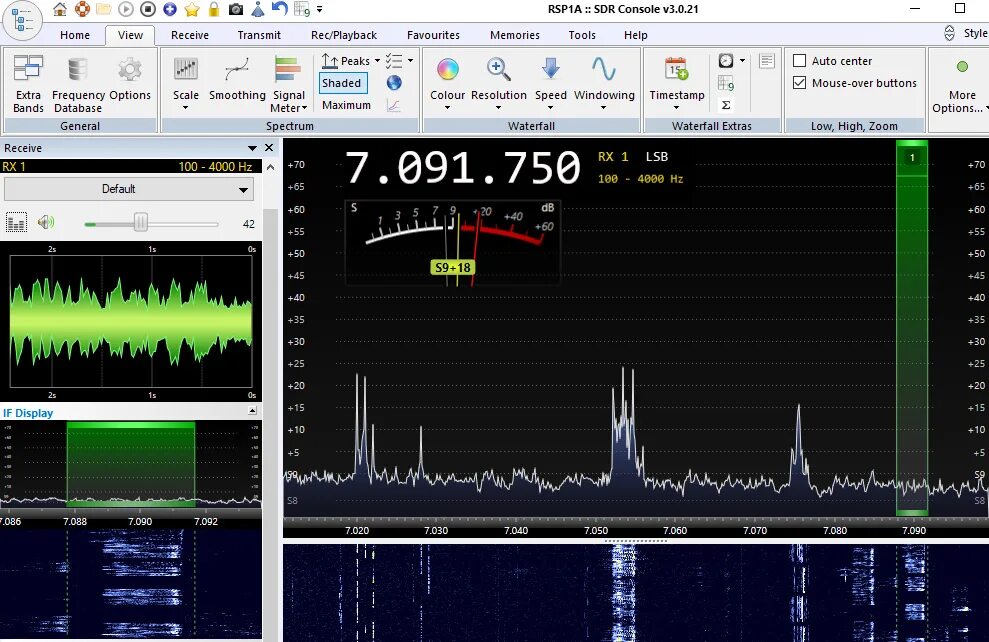
Task: Click the Receive panel scroll up arrow
Action: pos(271,168)
